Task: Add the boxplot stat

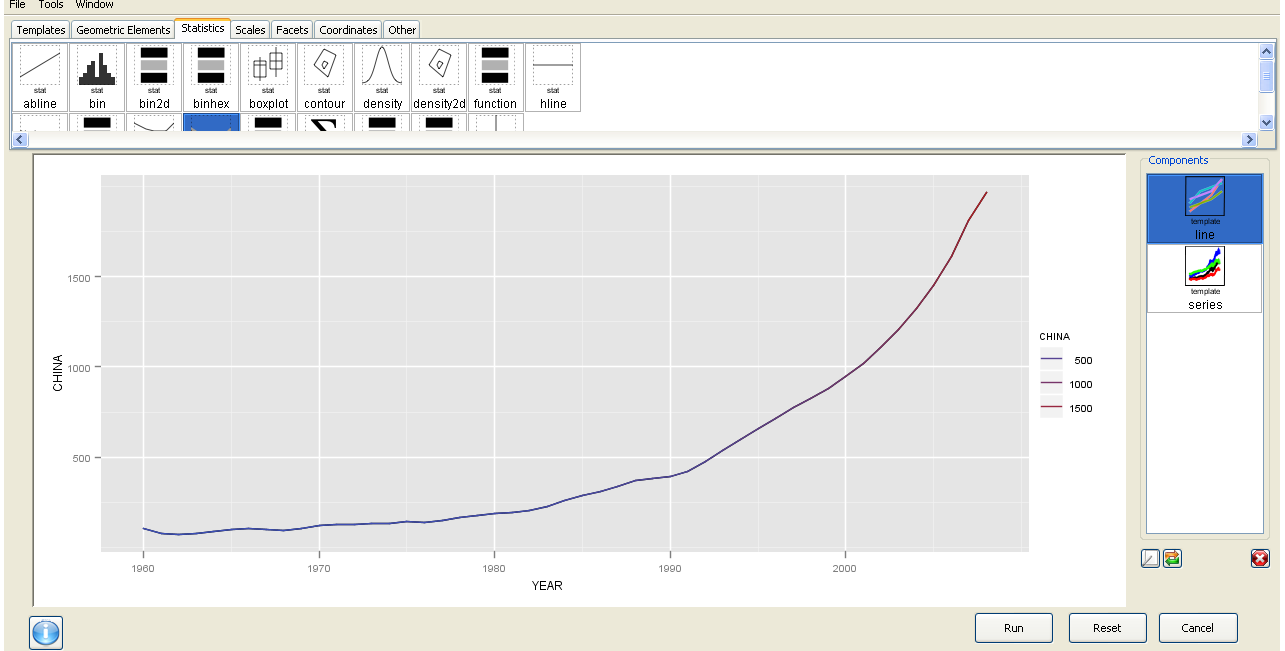Action: pos(268,76)
